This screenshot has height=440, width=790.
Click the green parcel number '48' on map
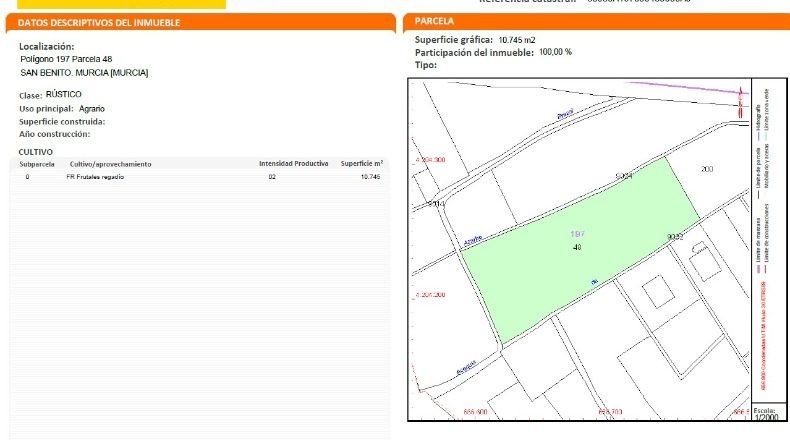577,247
